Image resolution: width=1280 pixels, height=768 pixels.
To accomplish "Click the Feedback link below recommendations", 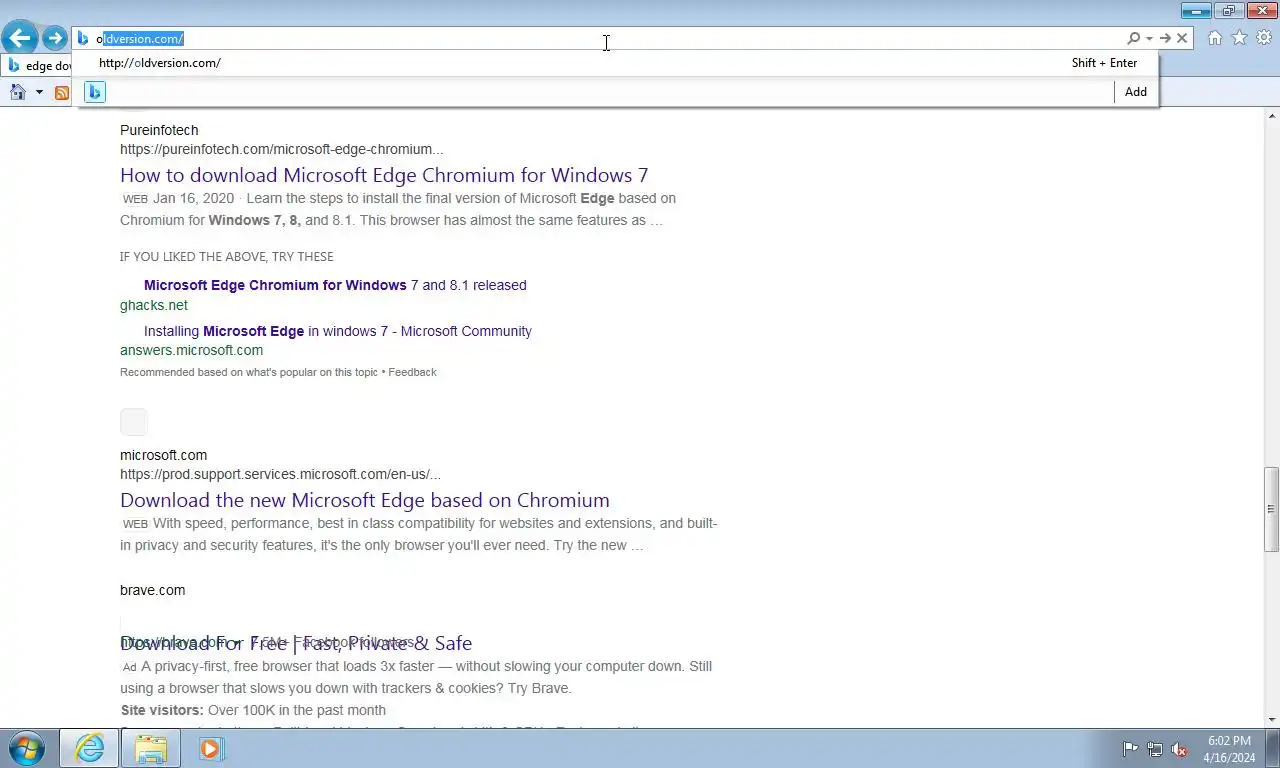I will (x=412, y=372).
